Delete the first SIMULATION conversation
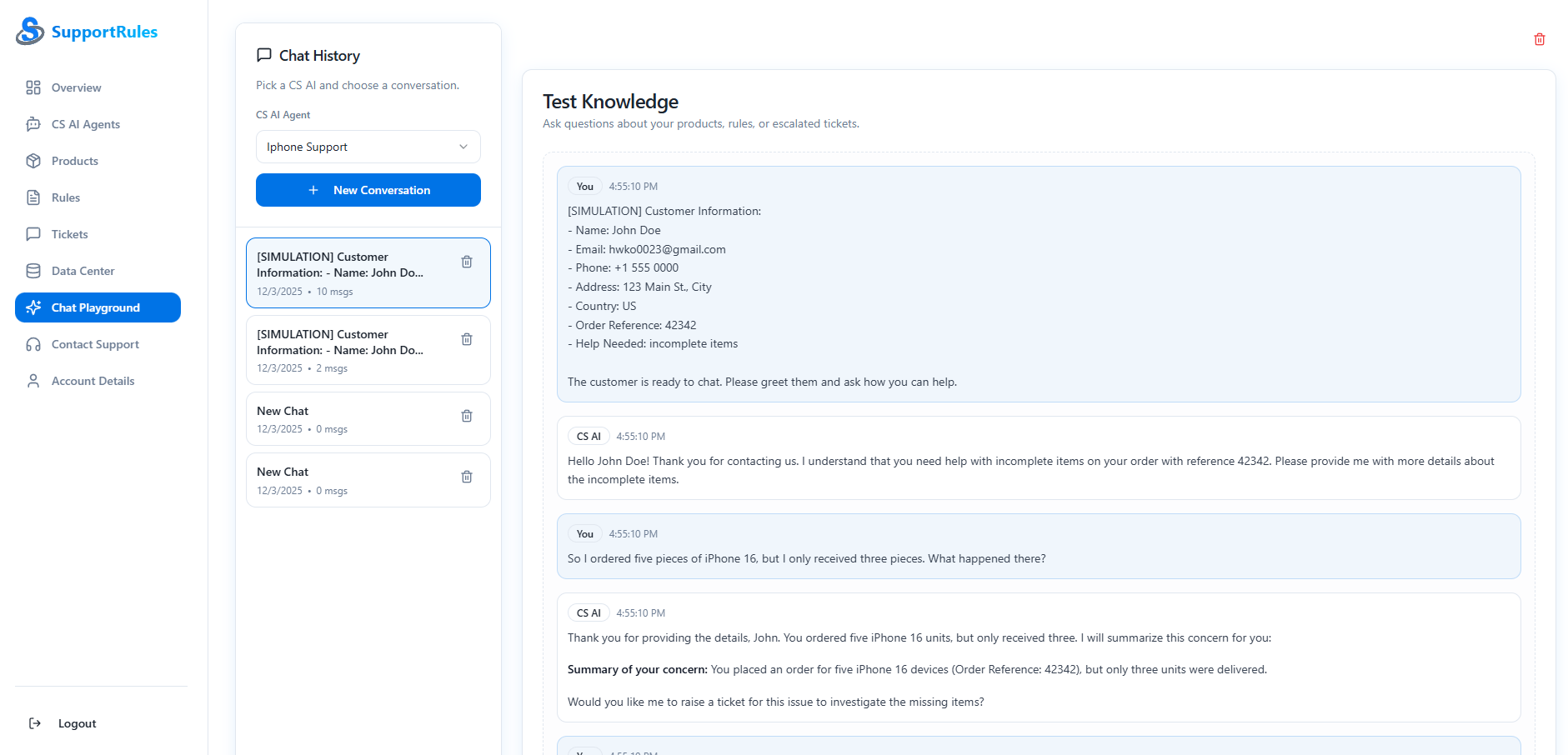Image resolution: width=1568 pixels, height=755 pixels. (x=466, y=261)
